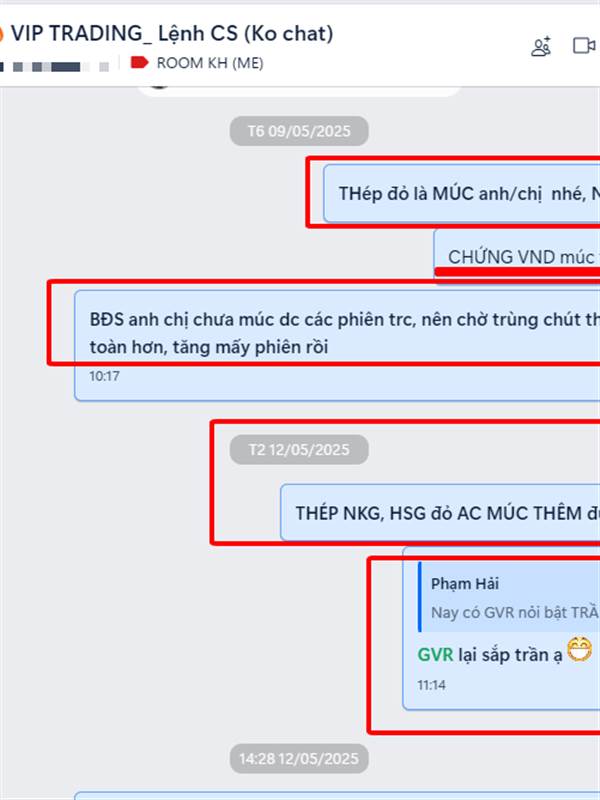
Task: Select the 'THép đỏ là MÚC' message
Action: point(462,193)
